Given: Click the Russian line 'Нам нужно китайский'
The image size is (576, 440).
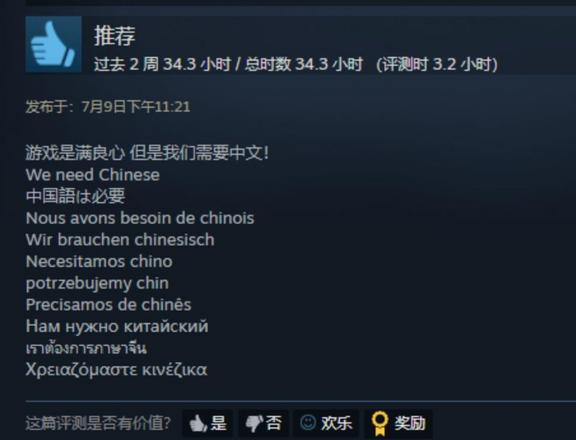Looking at the screenshot, I should coord(117,326).
